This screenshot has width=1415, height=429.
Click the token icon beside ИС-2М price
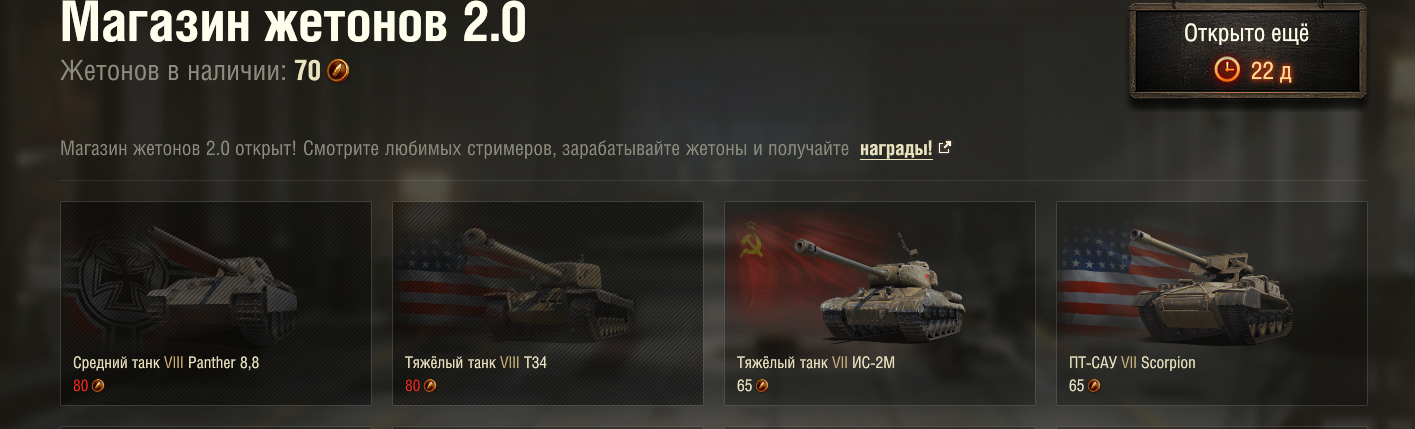pyautogui.click(x=762, y=386)
